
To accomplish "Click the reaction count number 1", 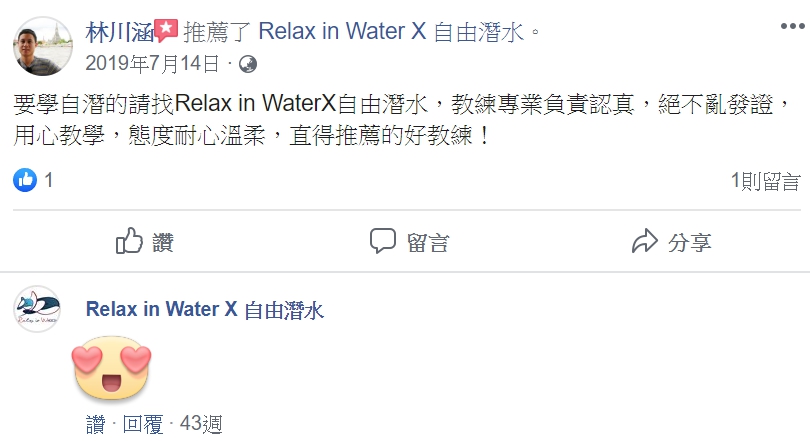I will [x=49, y=180].
